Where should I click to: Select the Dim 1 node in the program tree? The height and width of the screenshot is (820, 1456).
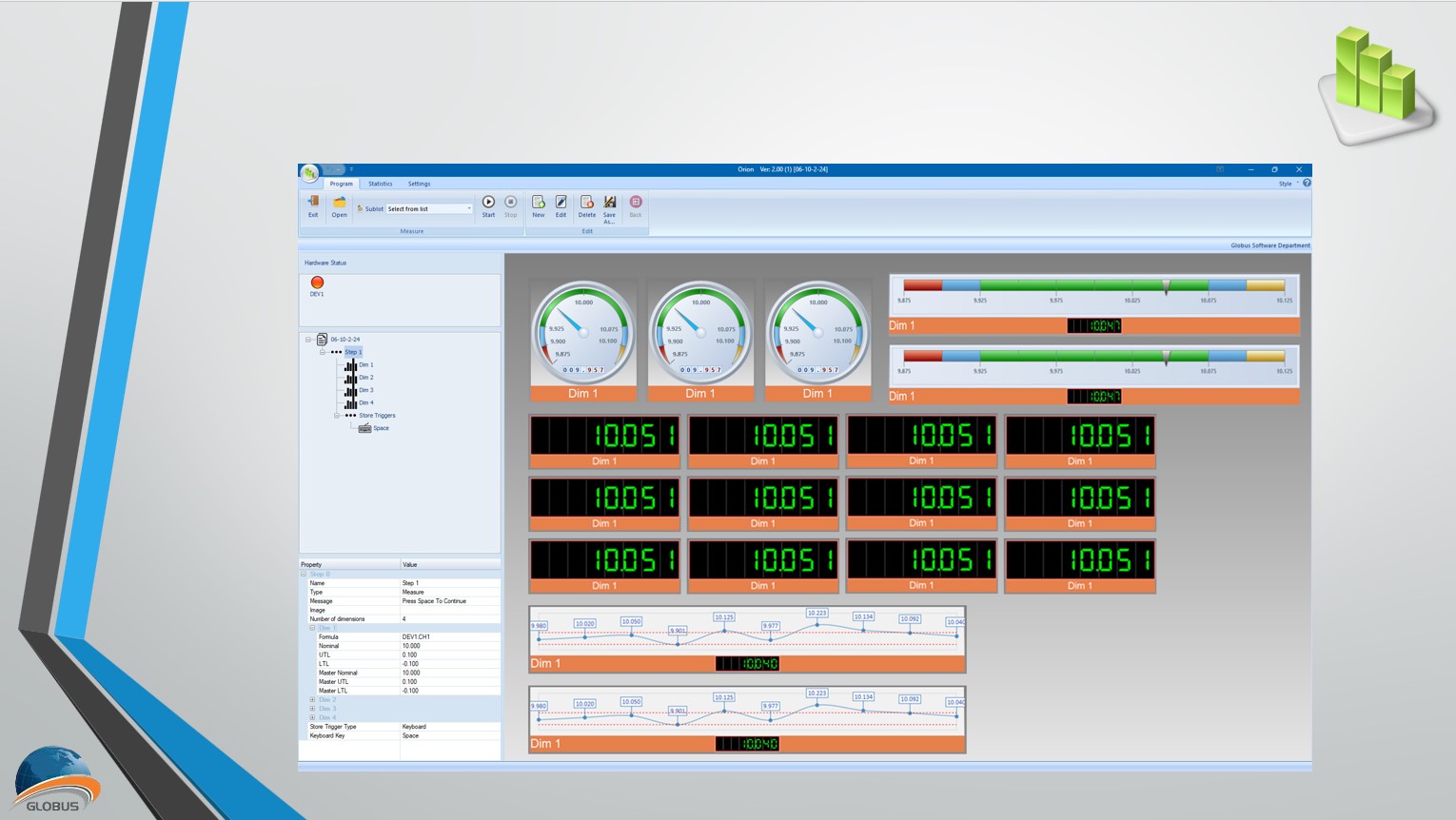365,365
